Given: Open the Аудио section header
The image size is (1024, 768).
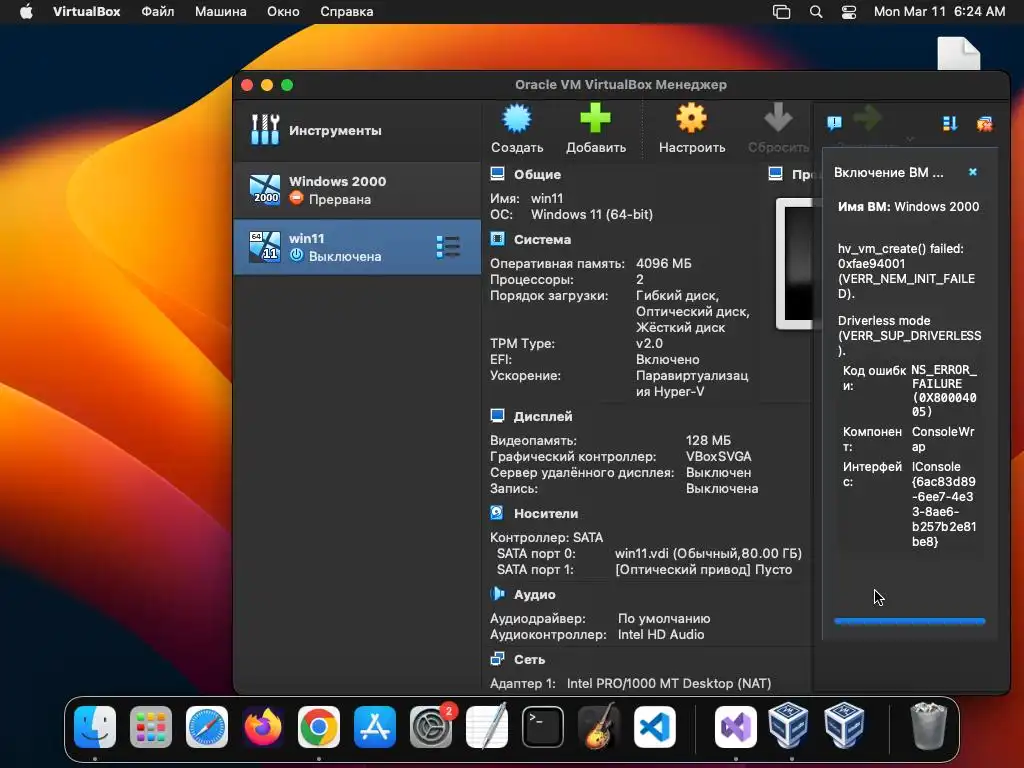Looking at the screenshot, I should (x=534, y=594).
